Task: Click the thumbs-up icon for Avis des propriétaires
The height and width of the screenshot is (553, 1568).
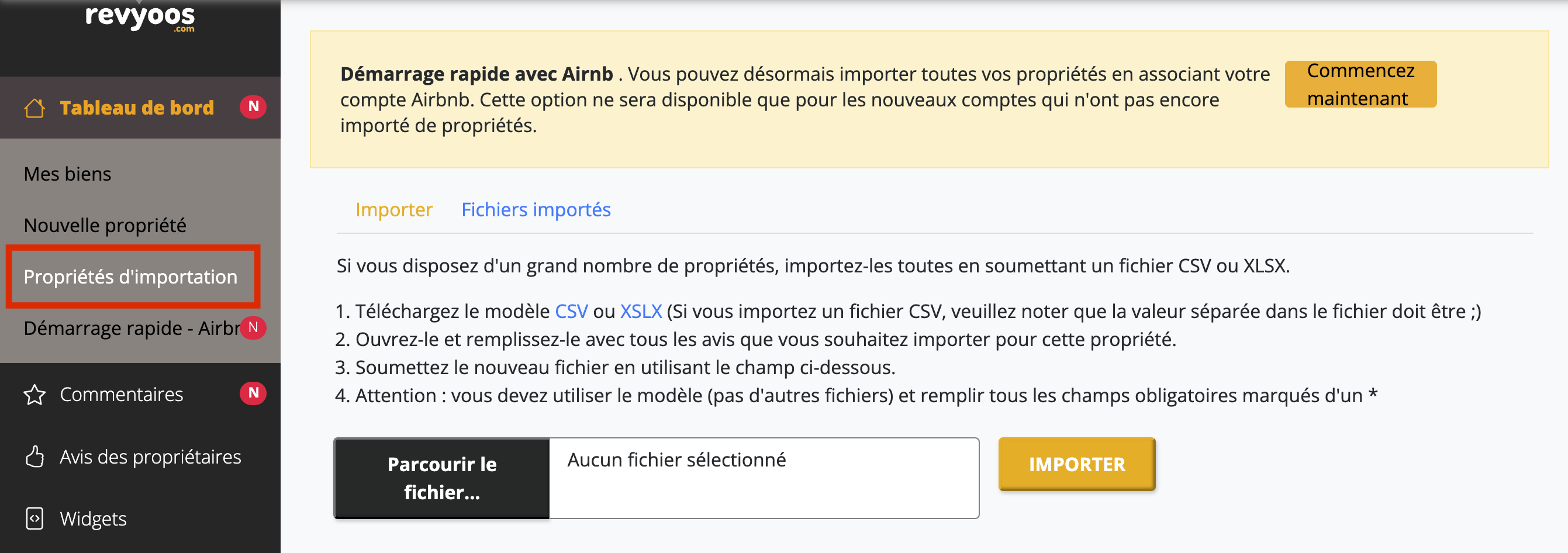Action: pos(34,457)
